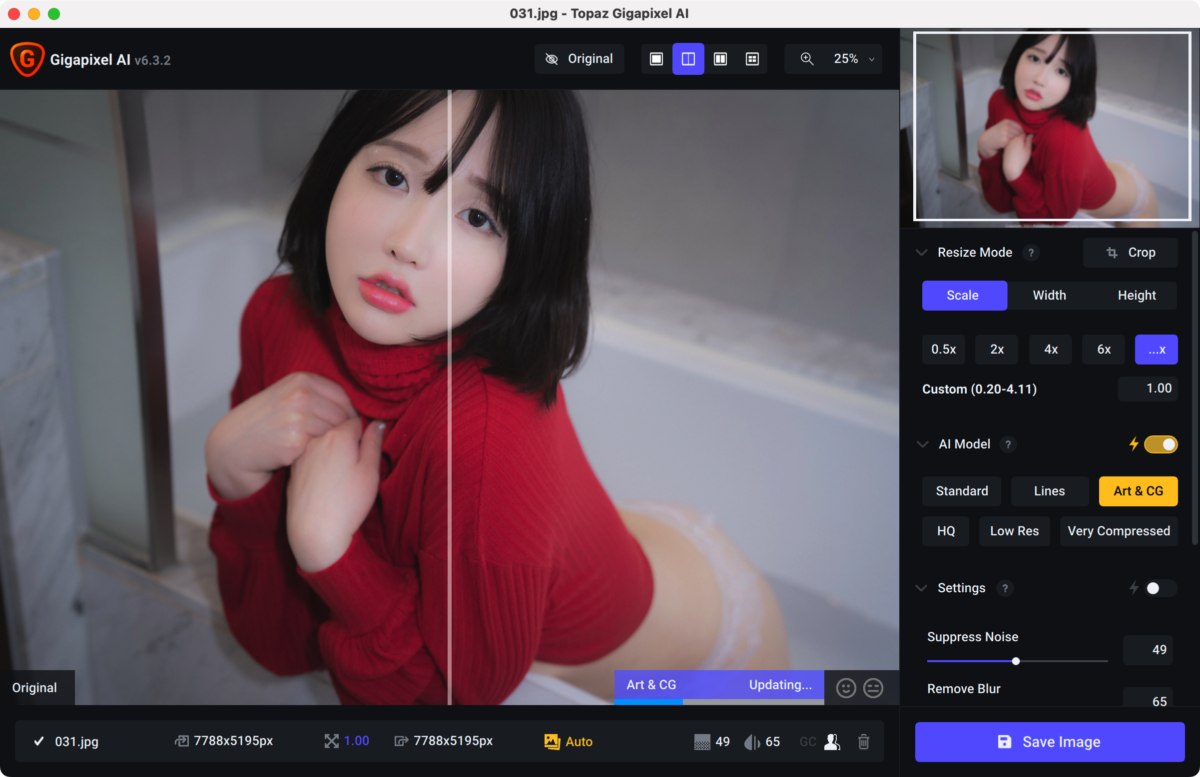Screen dimensions: 1200x777
Task: Click the right panel scrollbar
Action: click(1194, 390)
